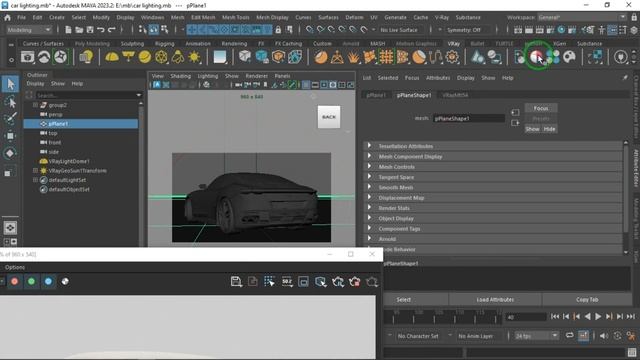Expand Smooth Mesh section

point(369,187)
